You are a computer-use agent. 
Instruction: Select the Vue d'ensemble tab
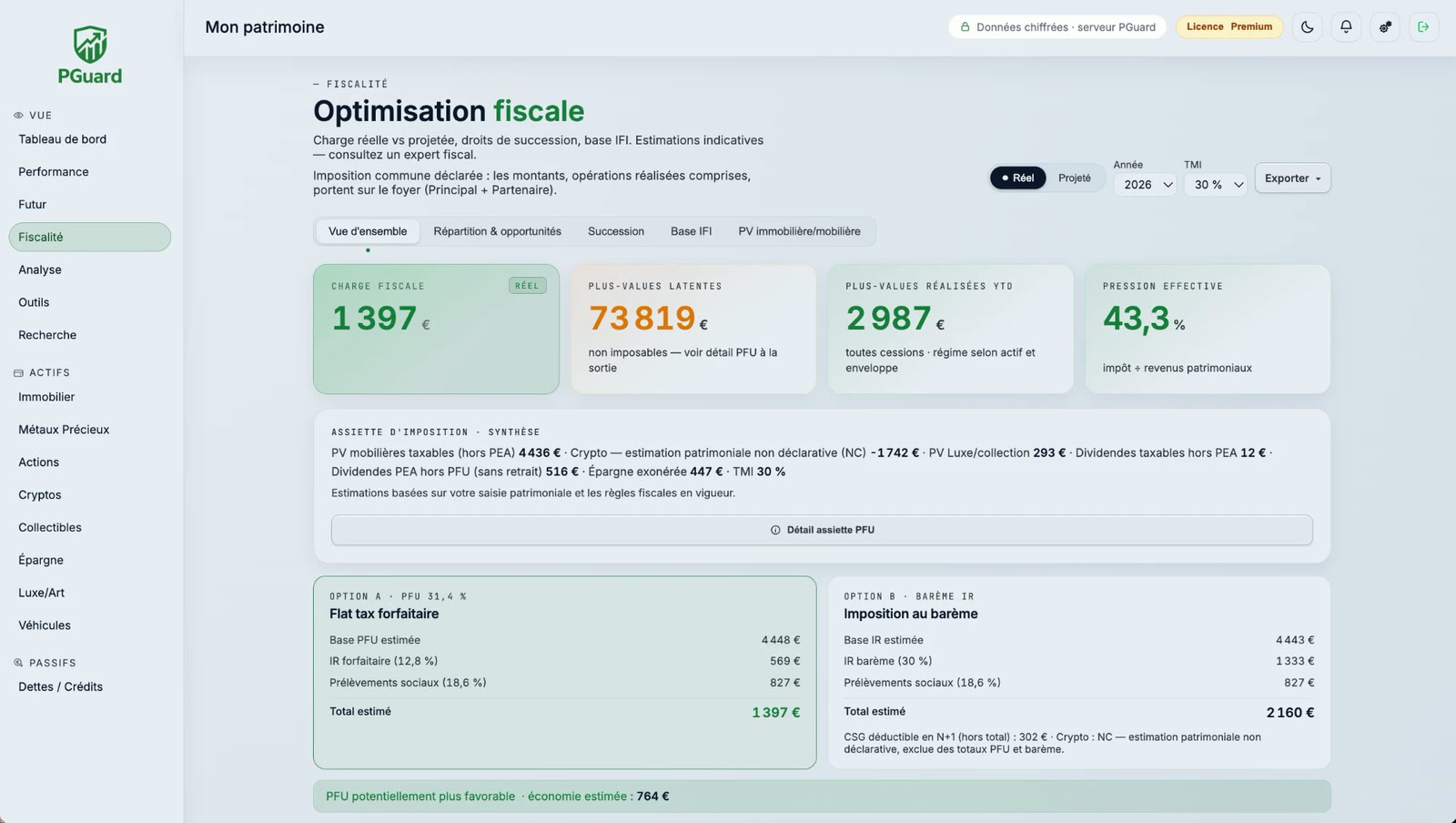point(368,231)
